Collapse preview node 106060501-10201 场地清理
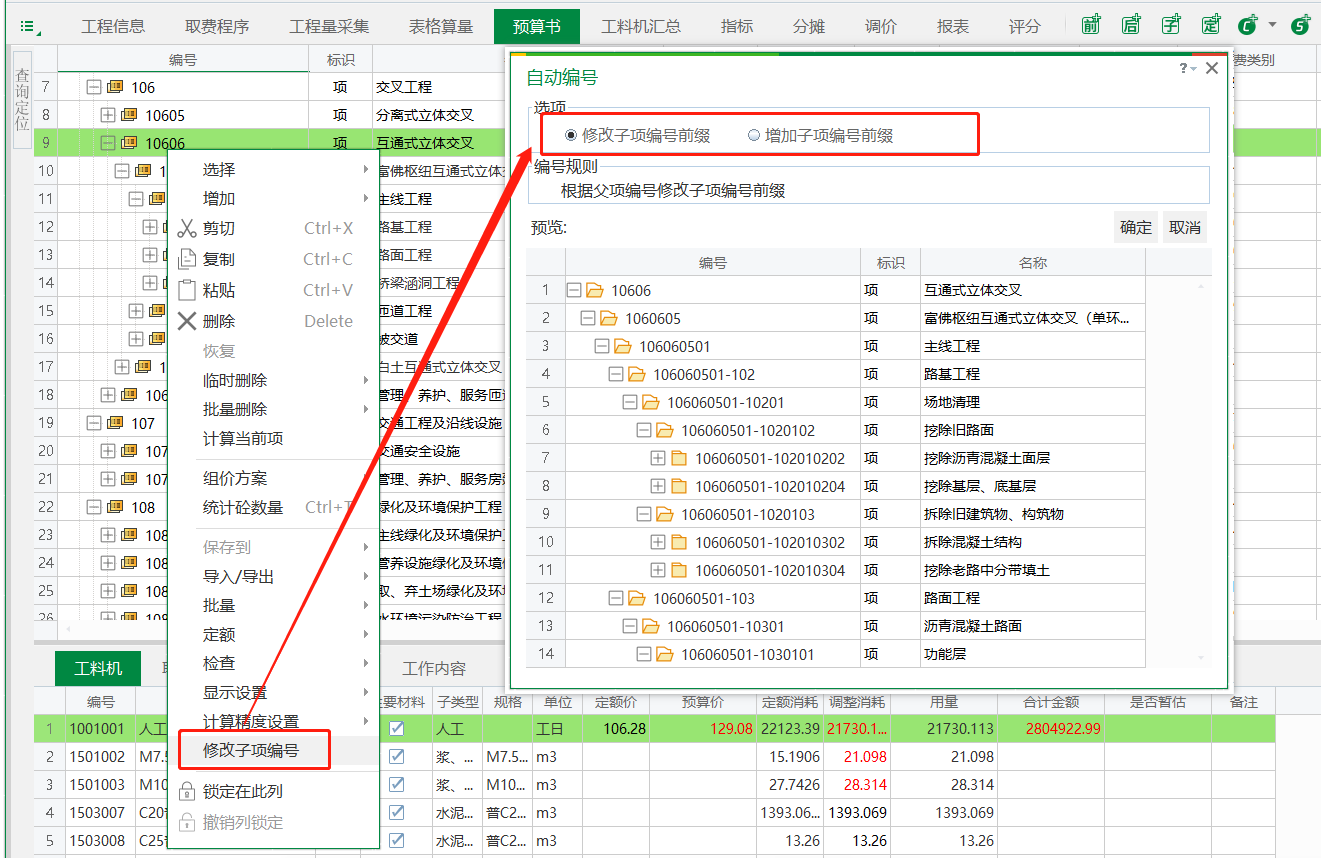 point(630,403)
